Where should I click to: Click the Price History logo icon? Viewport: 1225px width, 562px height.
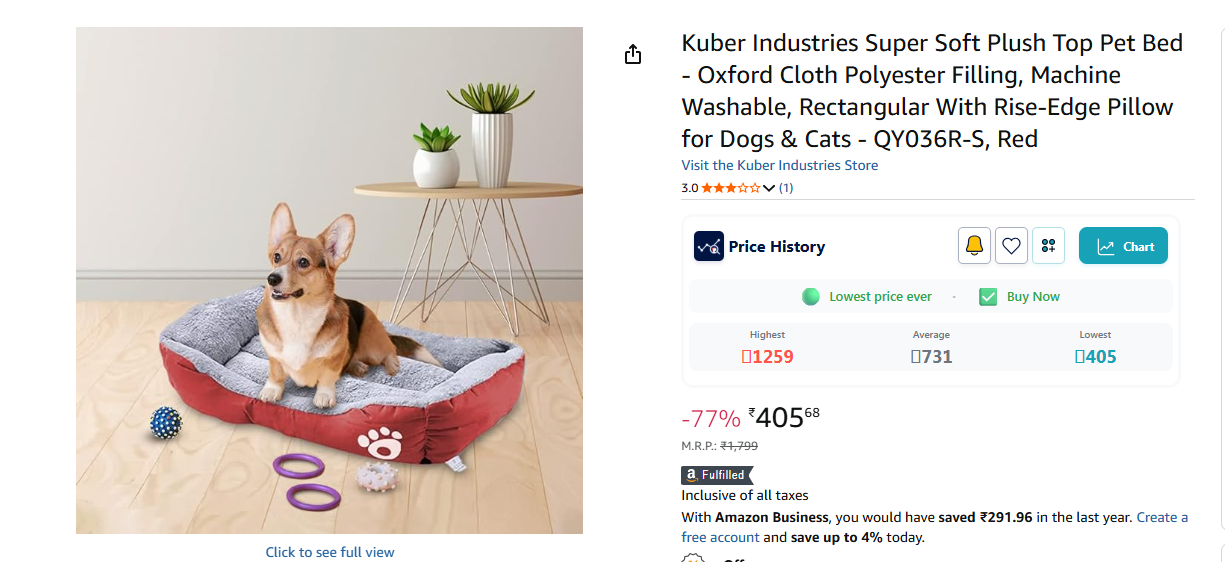pos(708,246)
